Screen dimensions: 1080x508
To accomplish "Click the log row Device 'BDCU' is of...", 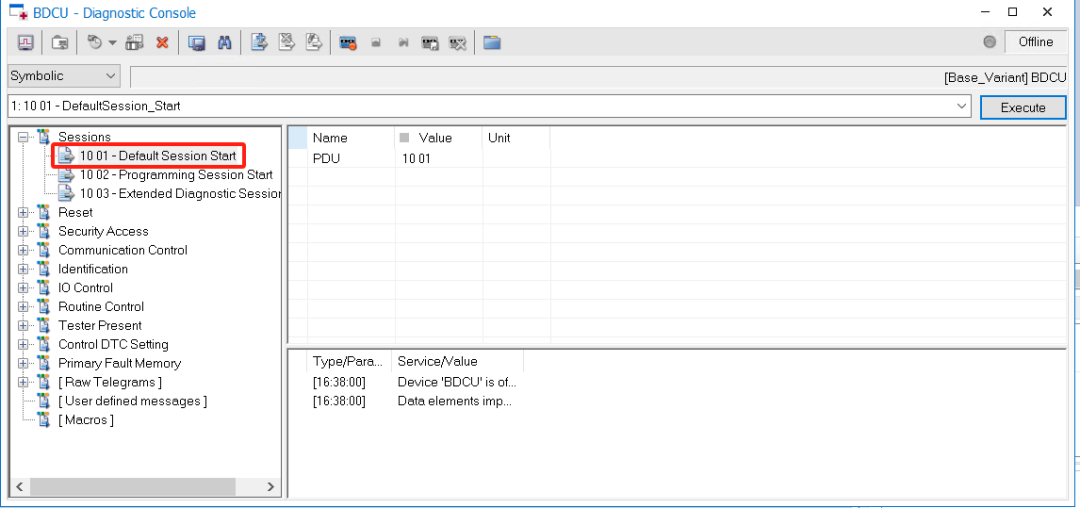I will coord(413,382).
